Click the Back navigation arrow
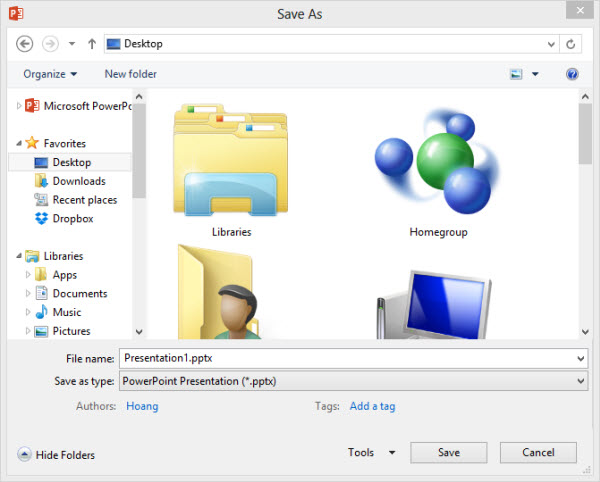The height and width of the screenshot is (482, 600). tap(25, 44)
